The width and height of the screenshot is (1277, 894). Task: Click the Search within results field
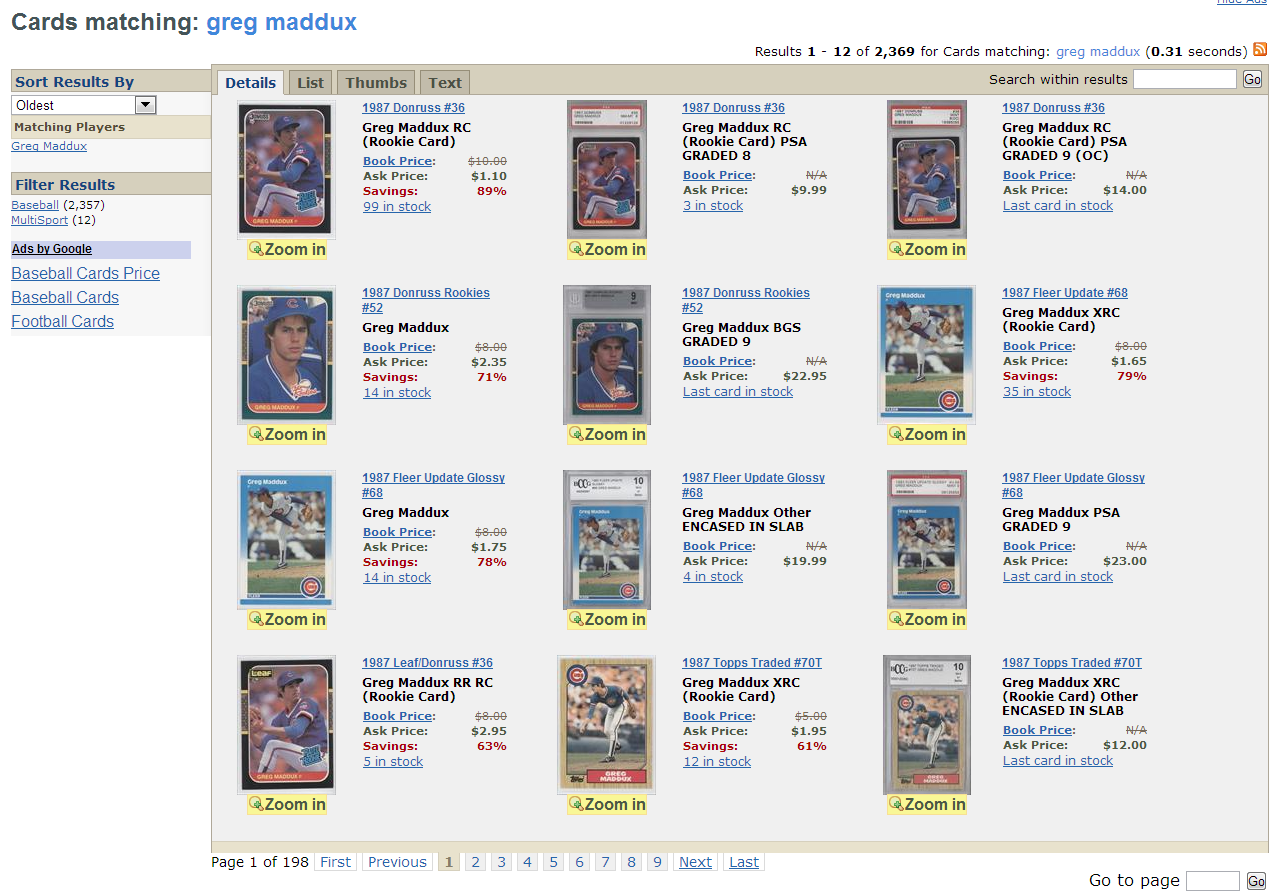click(1185, 79)
